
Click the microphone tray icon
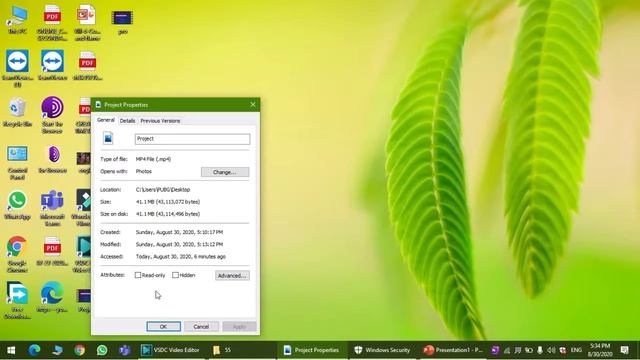[540, 350]
